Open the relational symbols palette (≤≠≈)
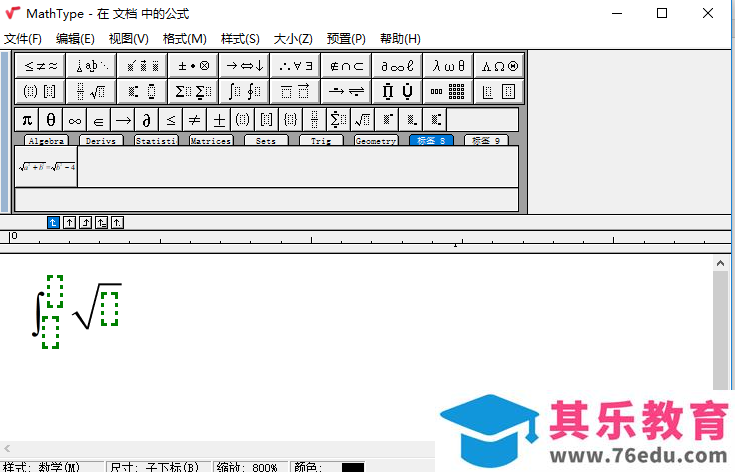The image size is (735, 472). coord(40,66)
